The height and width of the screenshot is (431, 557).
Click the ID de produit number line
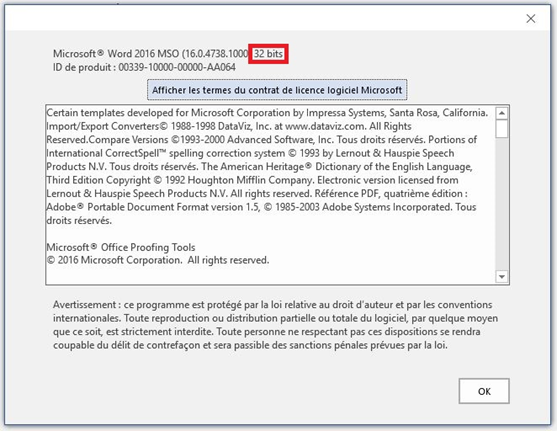point(144,67)
